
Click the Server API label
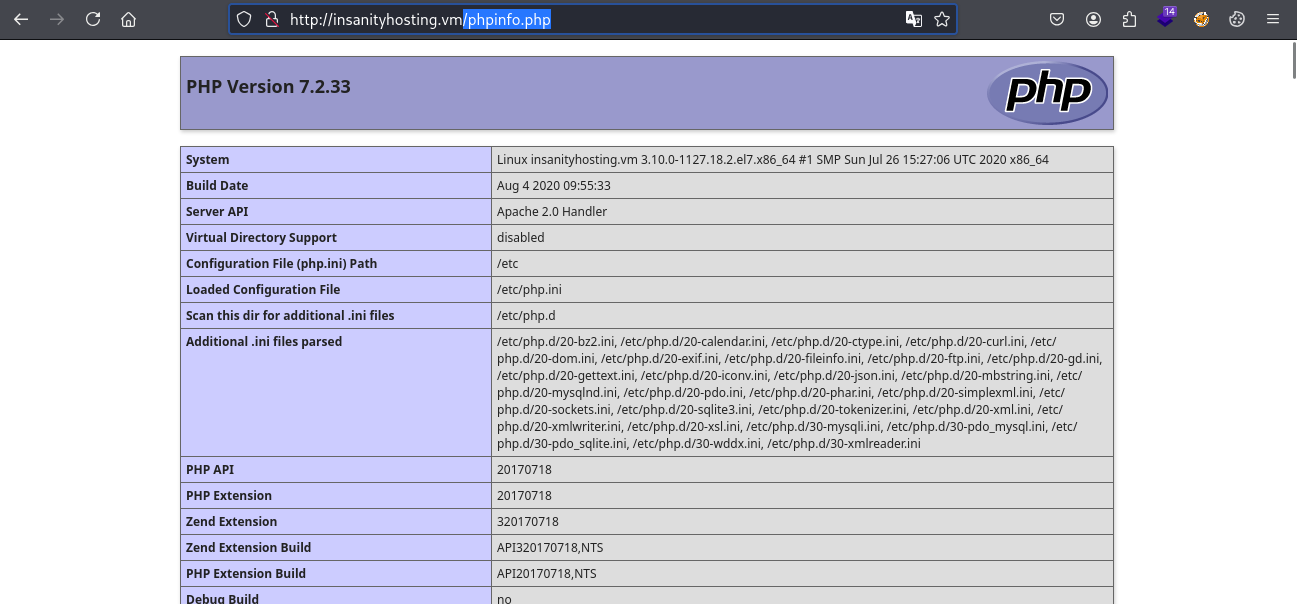[x=217, y=212]
